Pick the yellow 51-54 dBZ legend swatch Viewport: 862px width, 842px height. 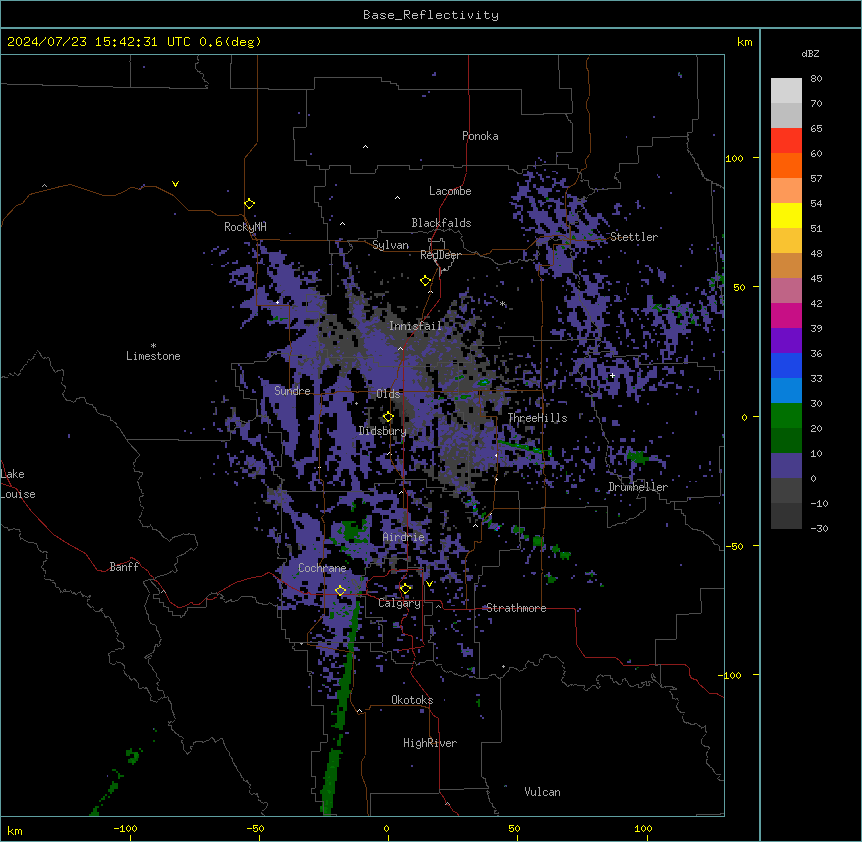786,215
